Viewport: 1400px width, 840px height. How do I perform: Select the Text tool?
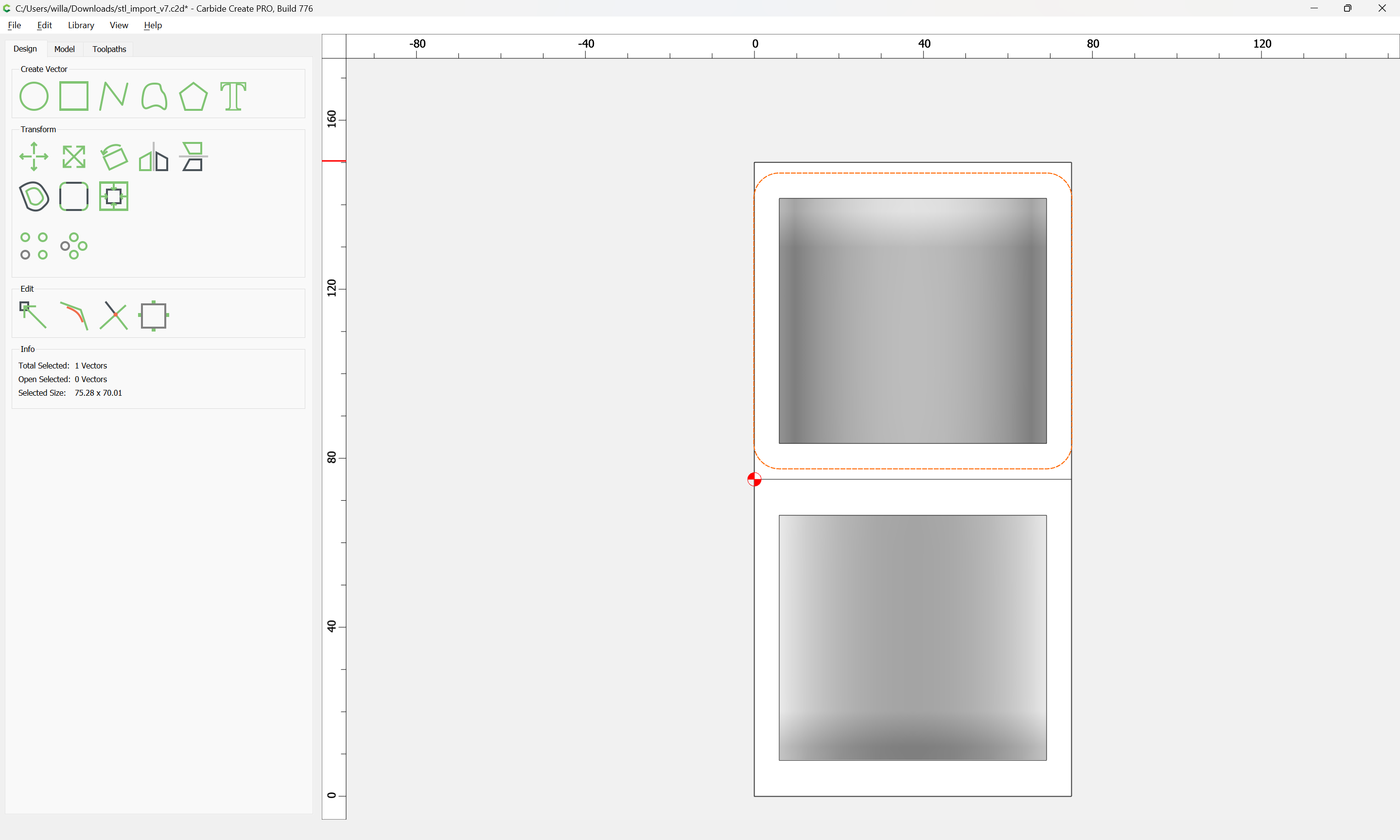pyautogui.click(x=233, y=96)
